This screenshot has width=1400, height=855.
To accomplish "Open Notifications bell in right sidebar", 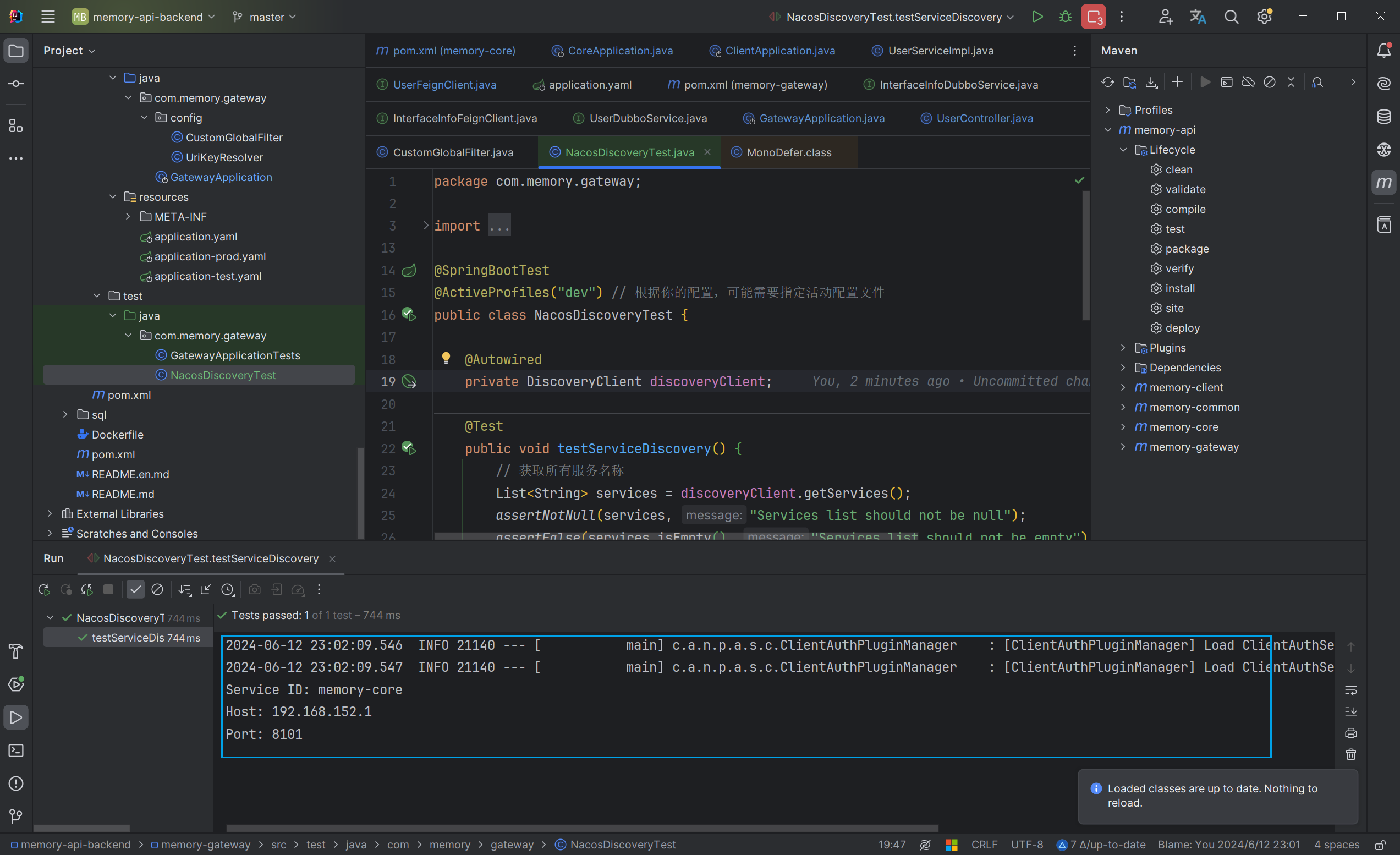I will click(x=1383, y=50).
